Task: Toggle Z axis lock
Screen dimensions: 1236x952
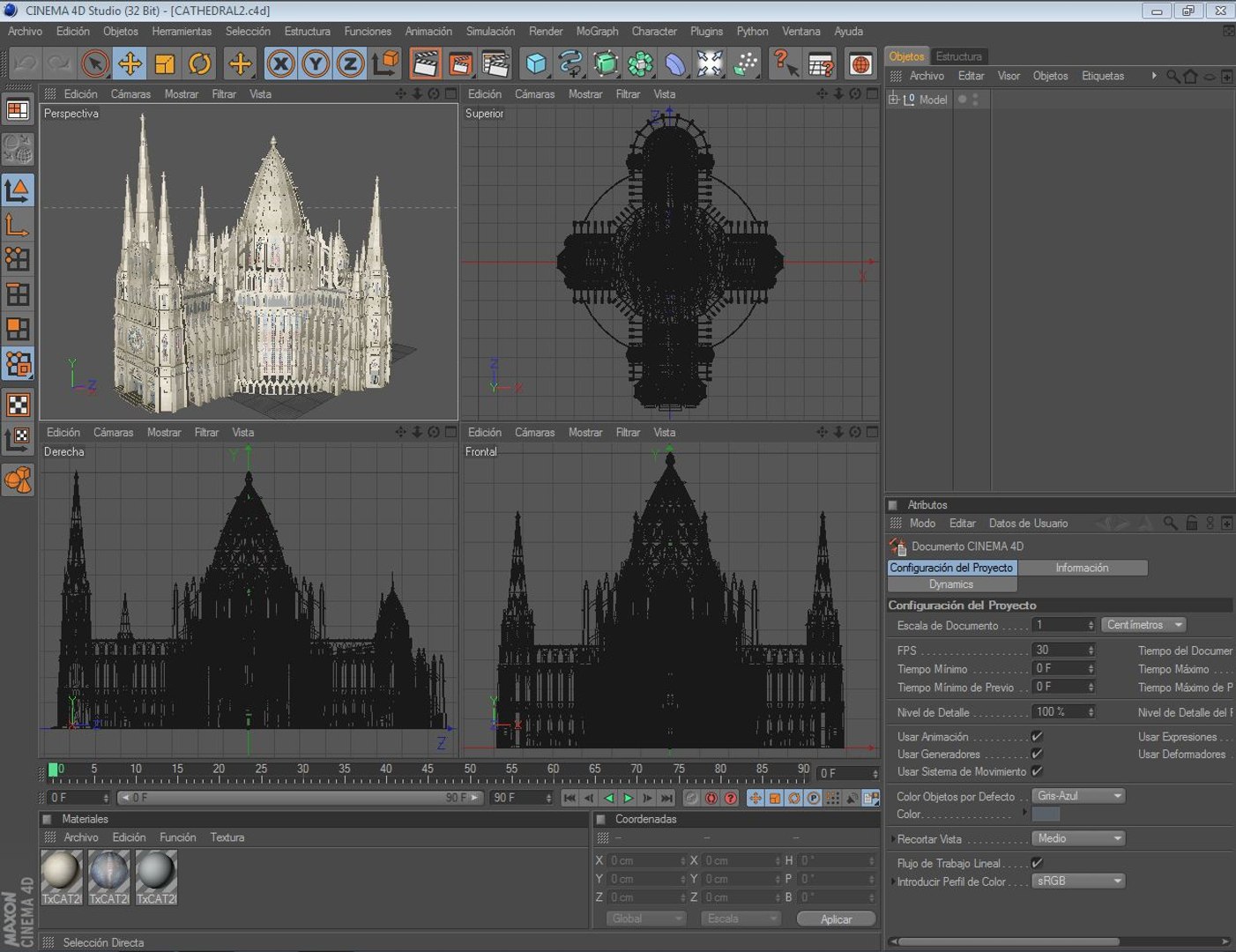Action: [350, 63]
